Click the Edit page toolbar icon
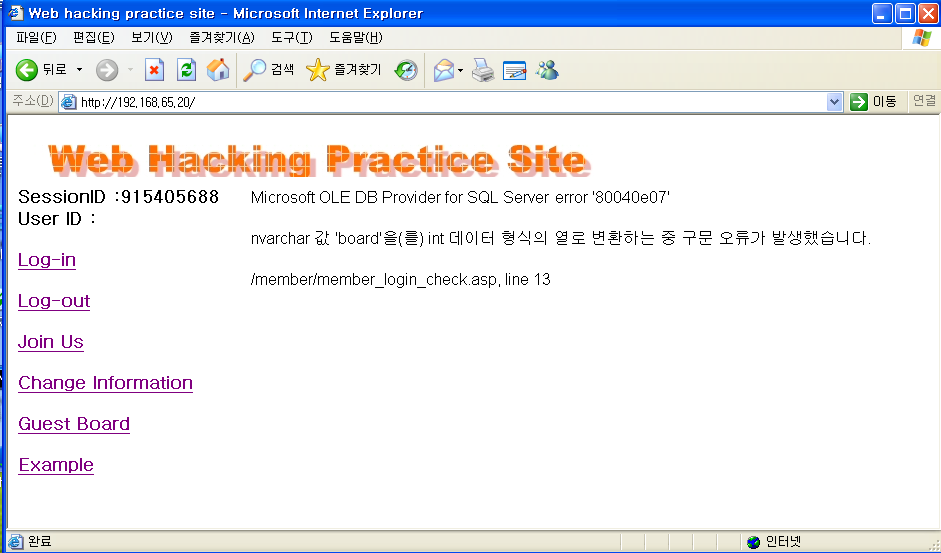This screenshot has height=553, width=941. tap(514, 70)
